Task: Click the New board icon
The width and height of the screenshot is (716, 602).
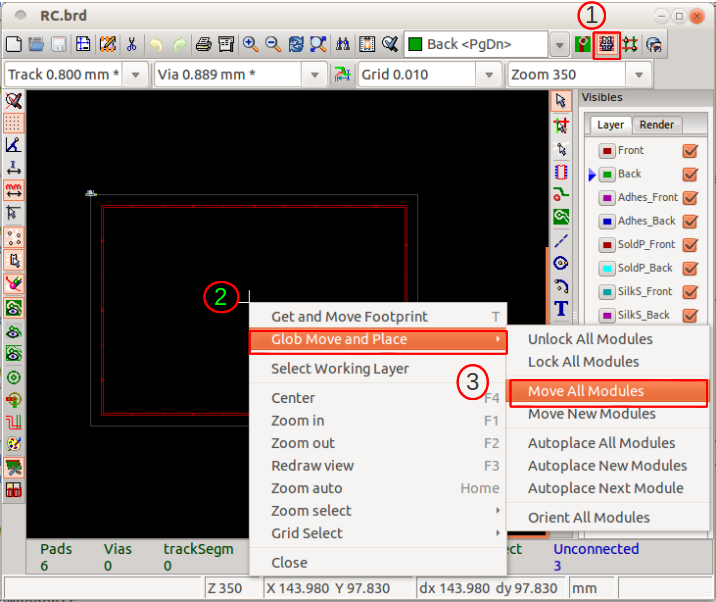Action: [14, 44]
